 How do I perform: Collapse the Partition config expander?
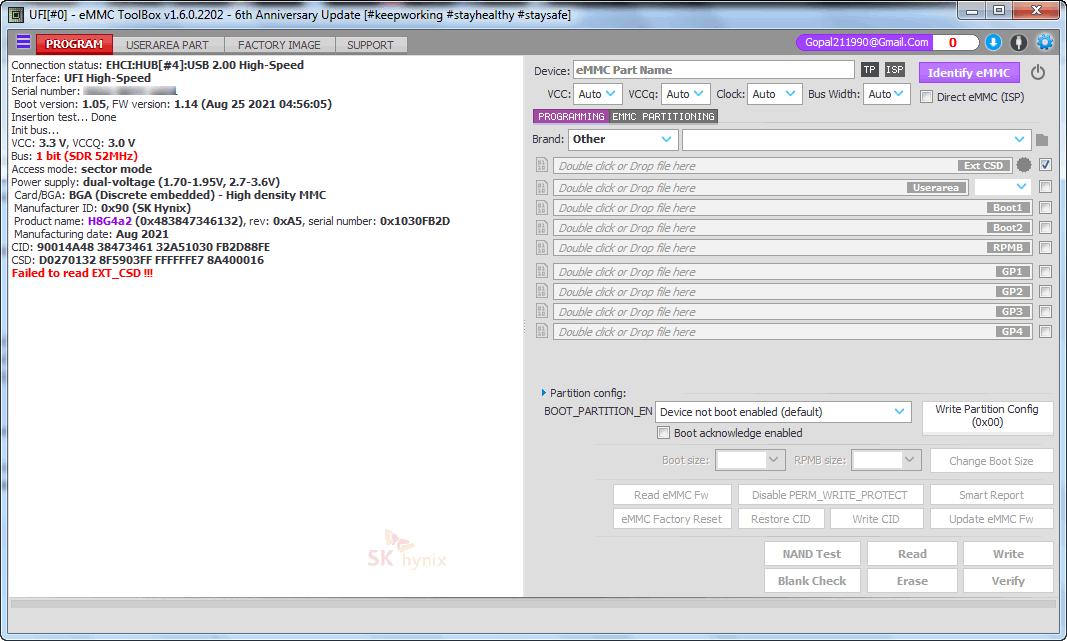click(544, 393)
